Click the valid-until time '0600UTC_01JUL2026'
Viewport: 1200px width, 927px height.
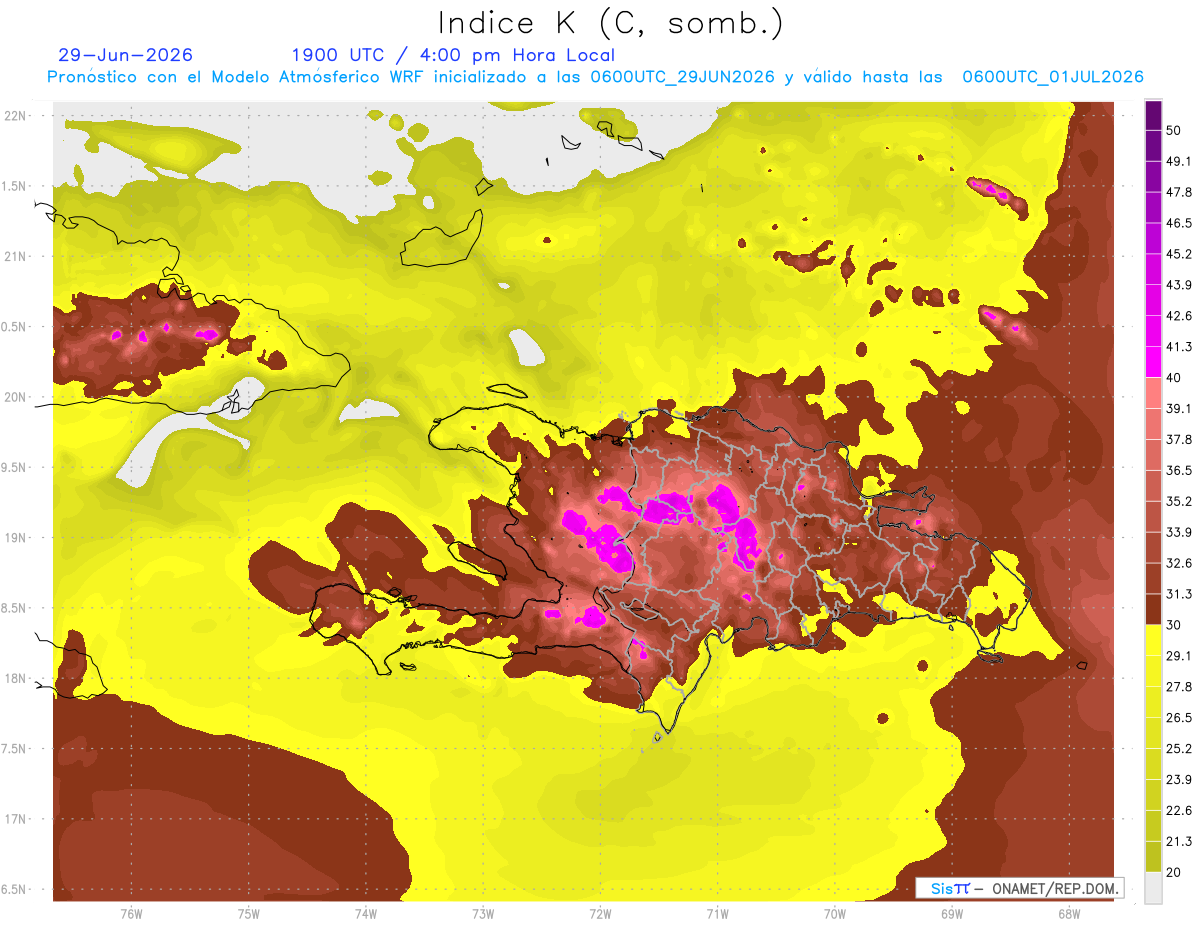1053,77
